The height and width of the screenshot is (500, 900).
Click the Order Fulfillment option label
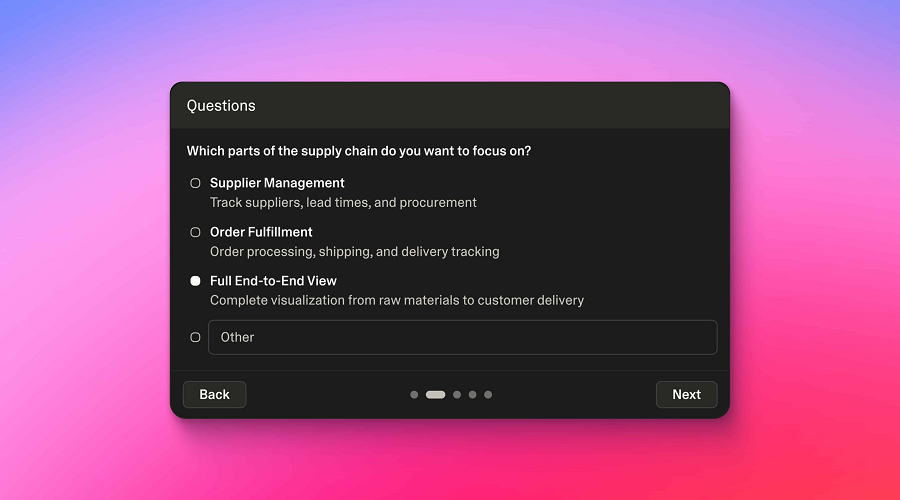tap(261, 232)
